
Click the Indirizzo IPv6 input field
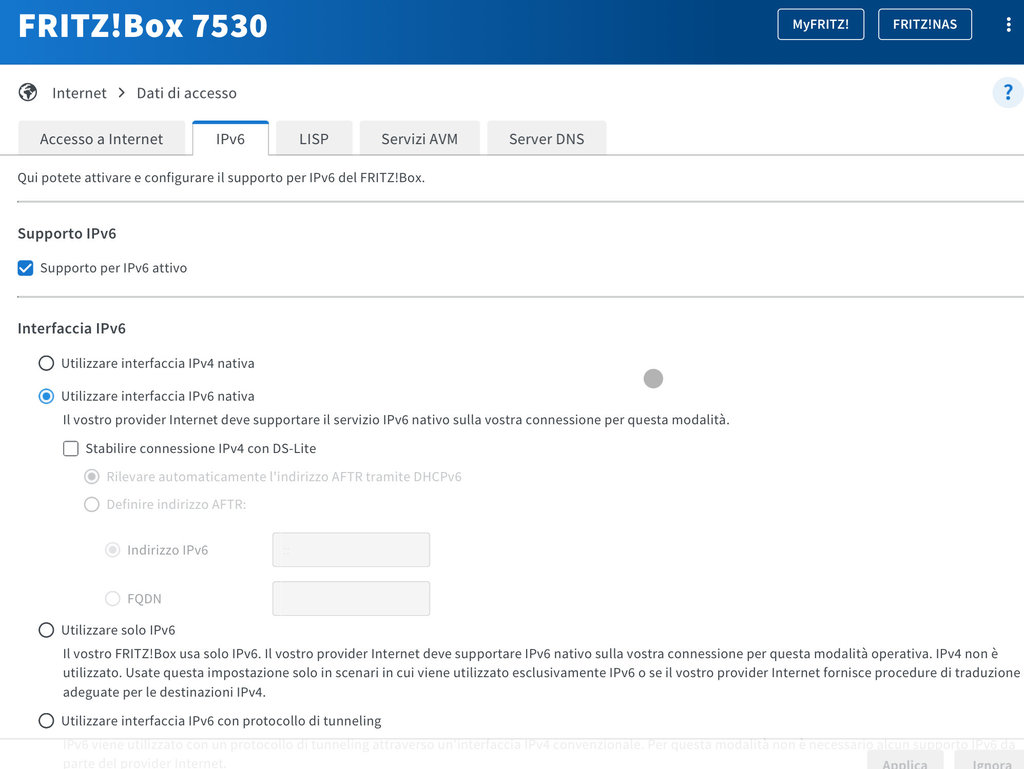click(351, 550)
